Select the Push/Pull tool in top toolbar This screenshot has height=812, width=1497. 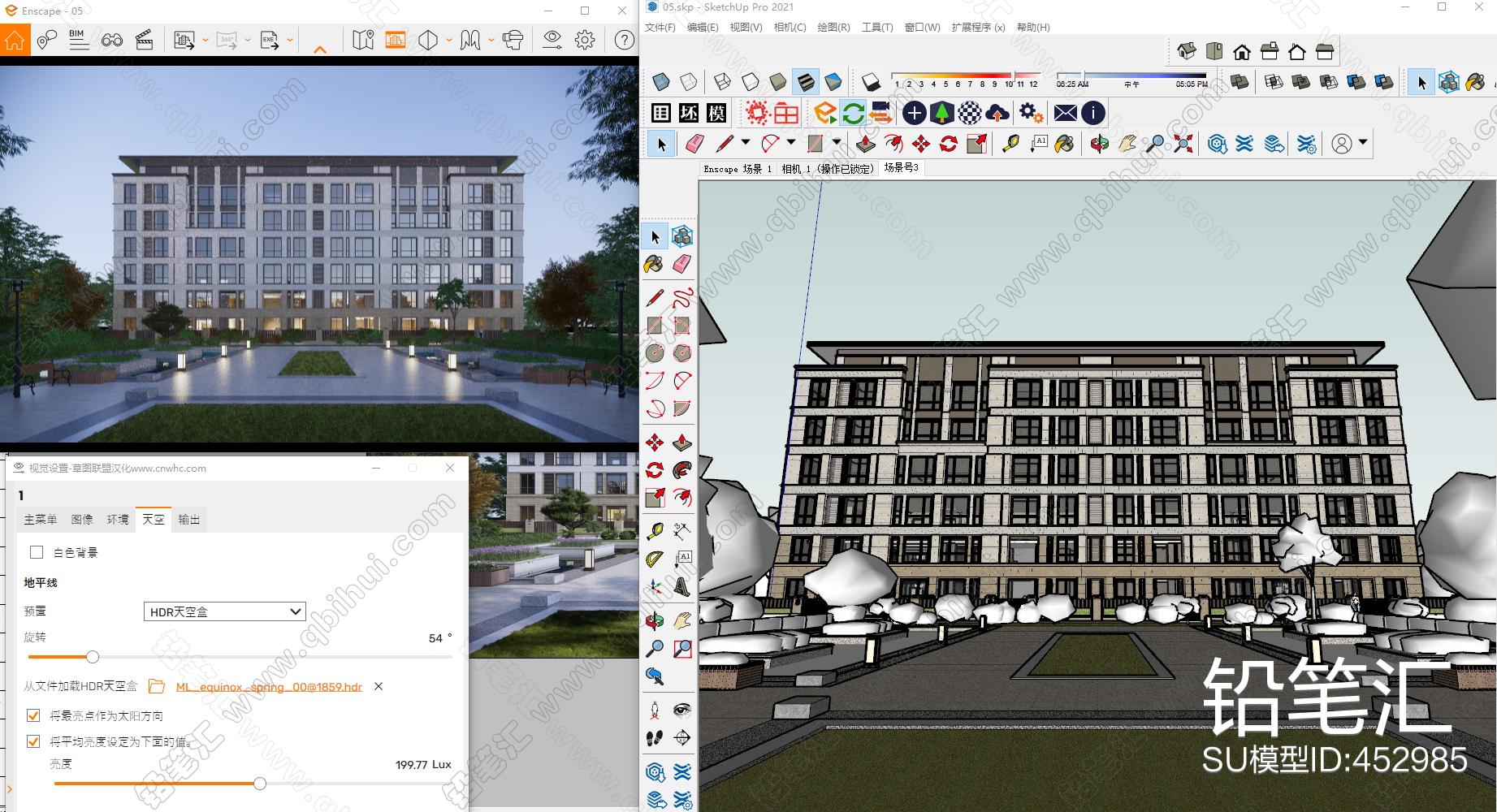point(866,144)
